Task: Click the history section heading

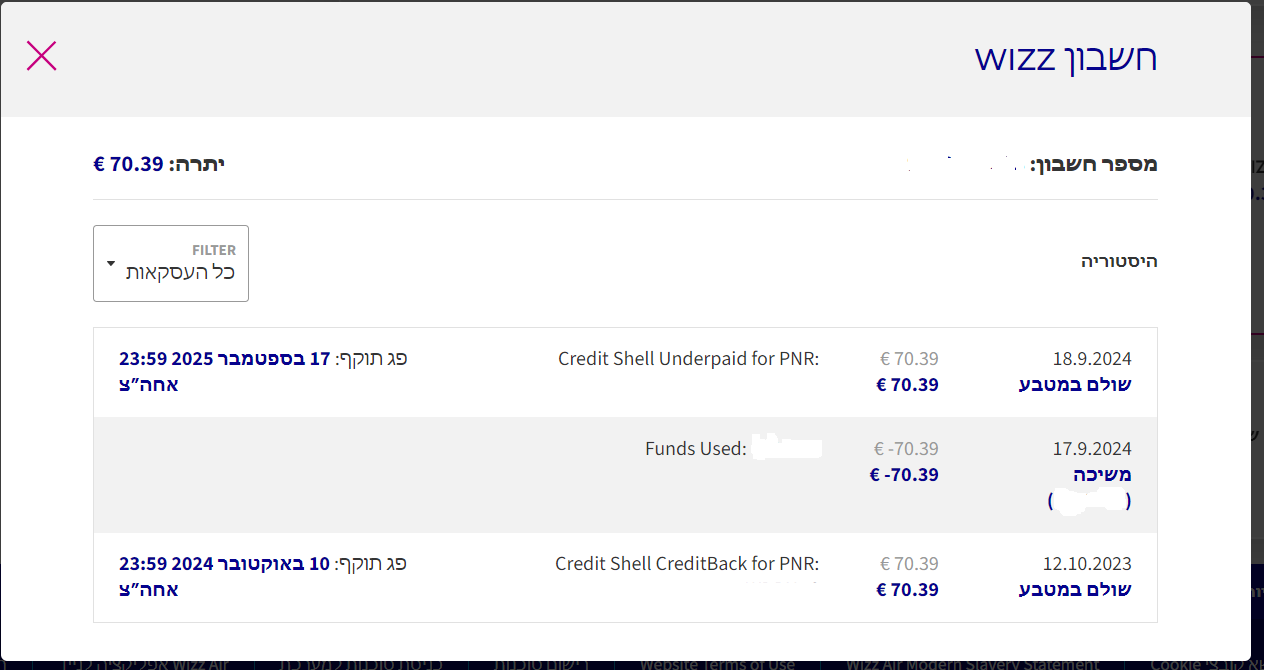Action: tap(1118, 261)
